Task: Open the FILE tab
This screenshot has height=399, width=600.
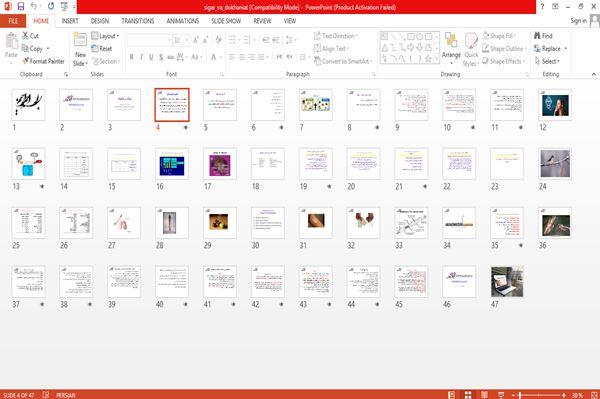Action: [x=13, y=21]
